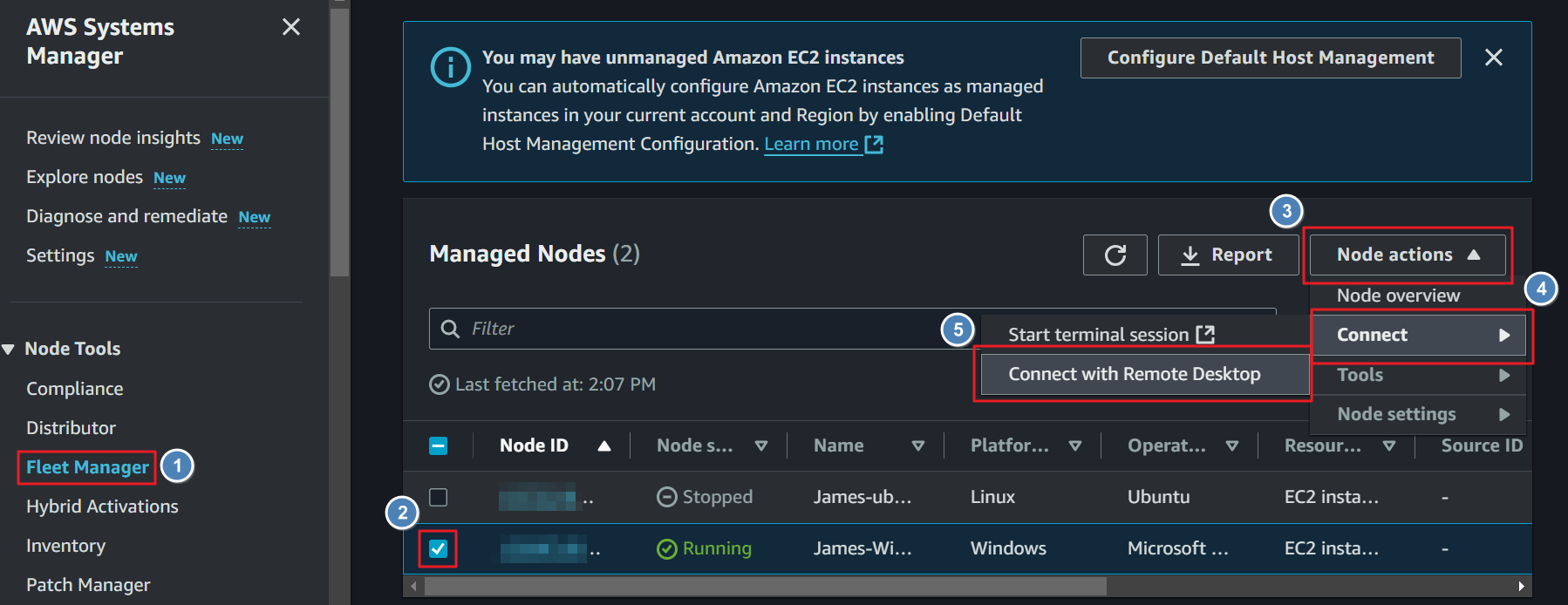Click the table's horizontal scrollbar thumb
This screenshot has height=605, width=1568.
[x=765, y=586]
